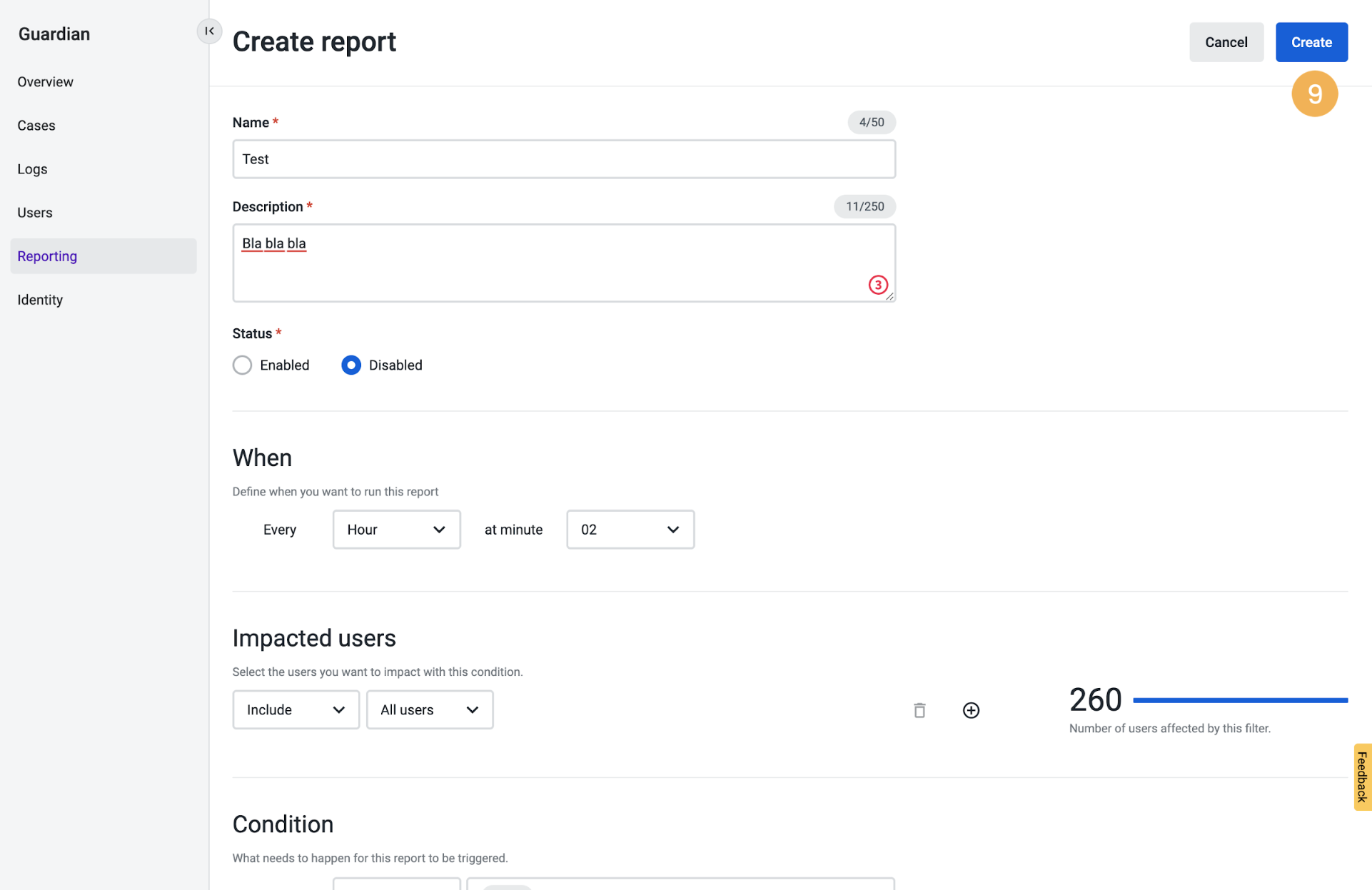Click the 11/250 character counter

tap(864, 206)
